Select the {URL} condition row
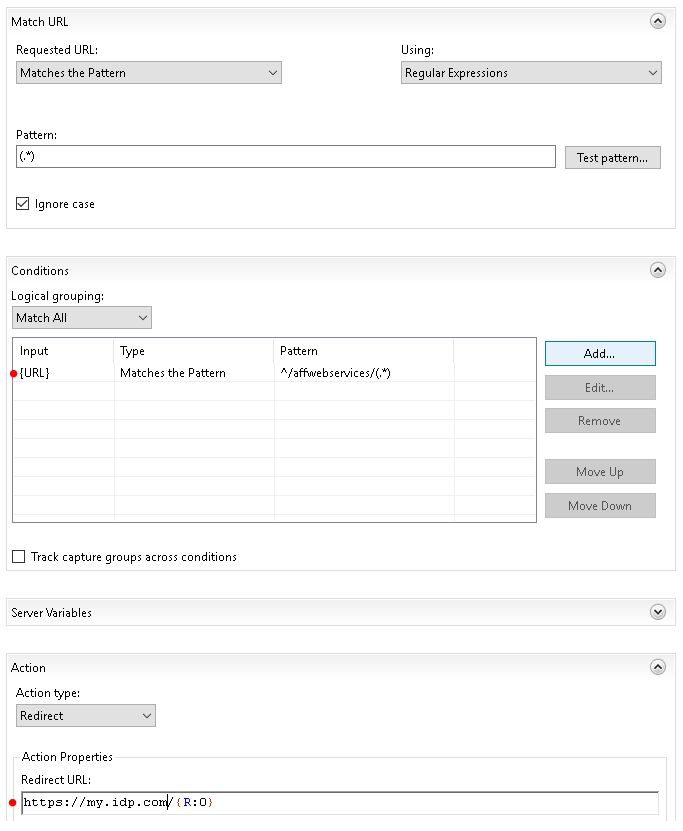This screenshot has width=683, height=831. (x=274, y=373)
